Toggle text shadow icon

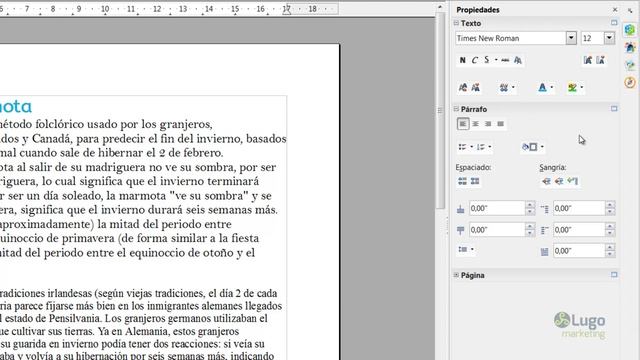pyautogui.click(x=518, y=60)
